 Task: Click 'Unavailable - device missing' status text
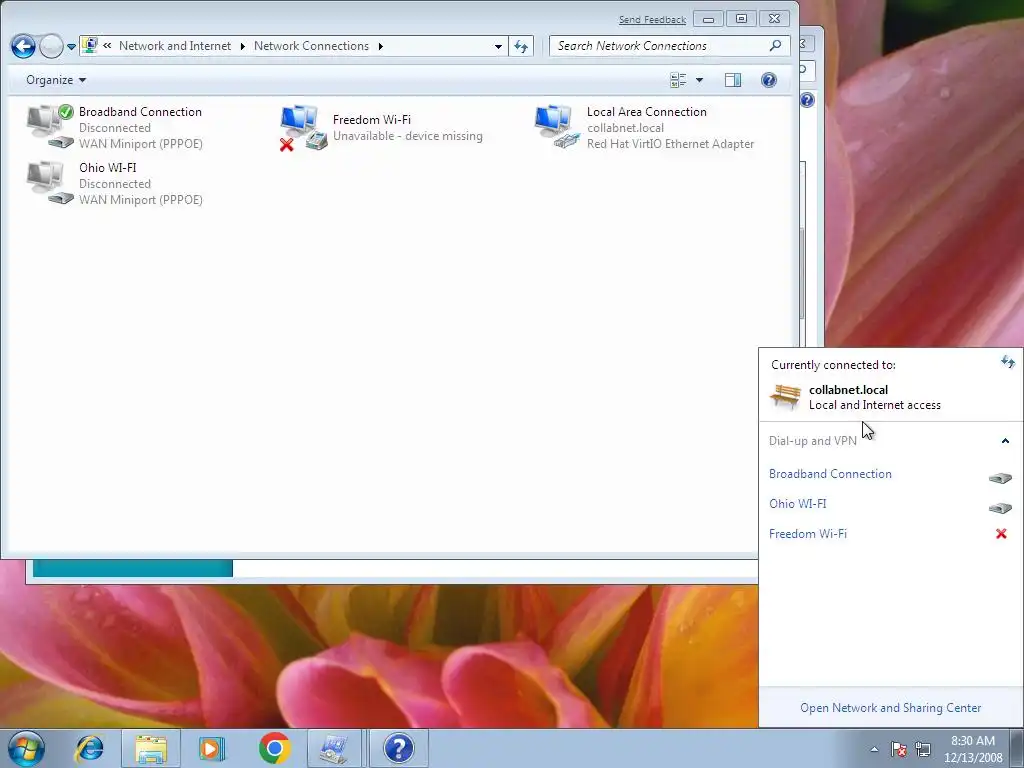(408, 136)
